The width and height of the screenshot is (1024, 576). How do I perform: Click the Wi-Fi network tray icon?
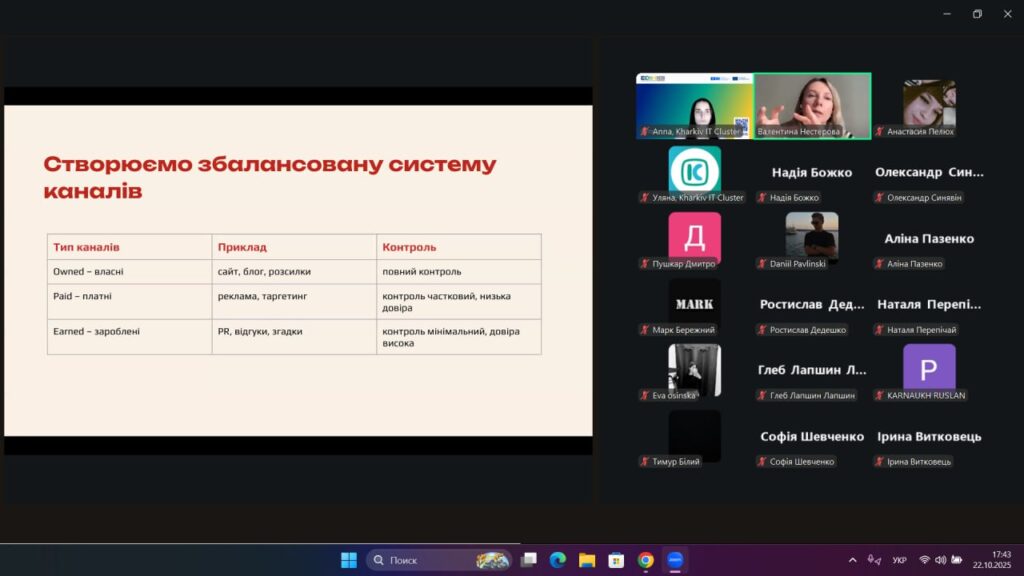point(924,560)
